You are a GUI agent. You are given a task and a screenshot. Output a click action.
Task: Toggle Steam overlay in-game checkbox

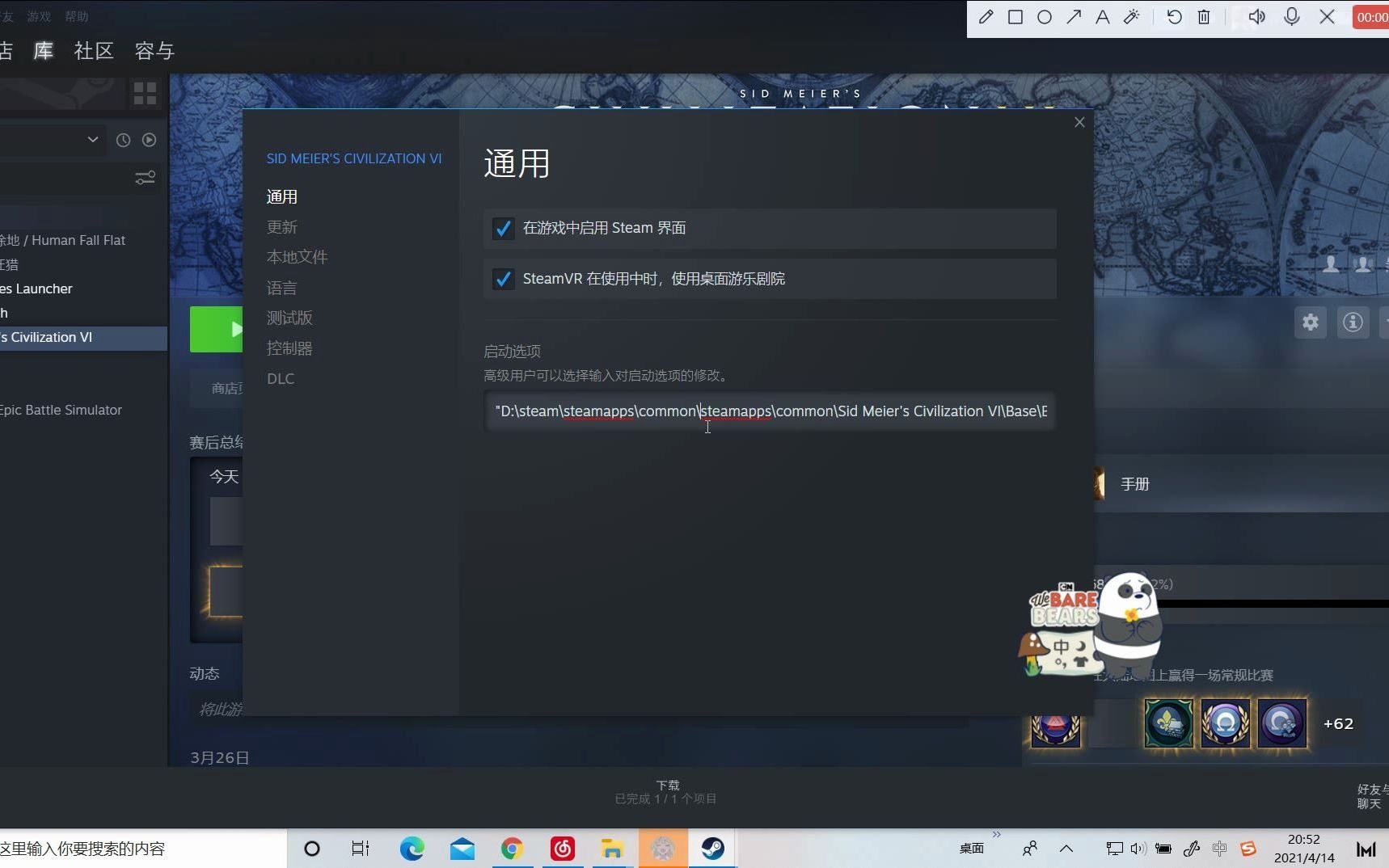503,229
